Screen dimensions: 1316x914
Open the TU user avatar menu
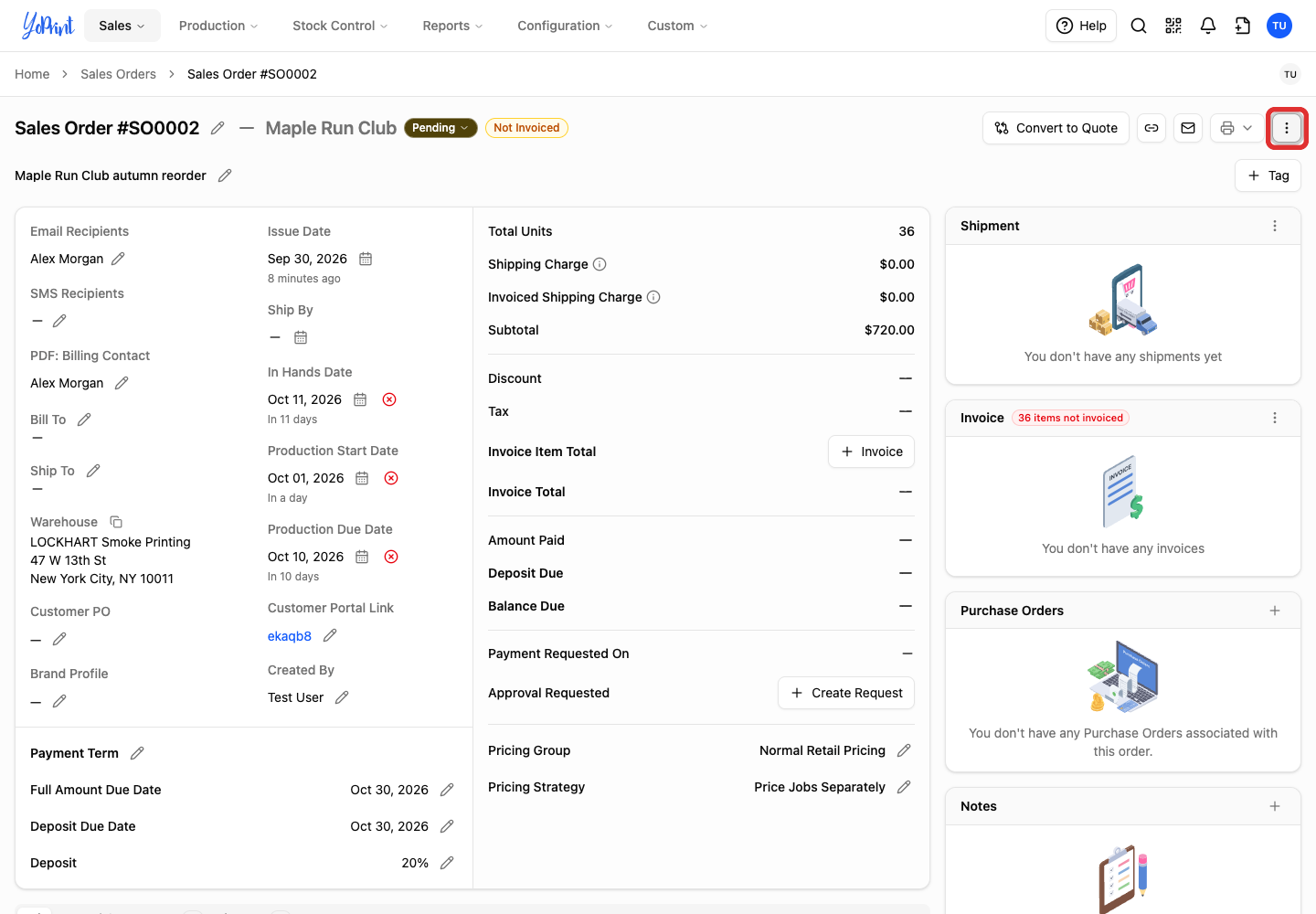click(1279, 26)
